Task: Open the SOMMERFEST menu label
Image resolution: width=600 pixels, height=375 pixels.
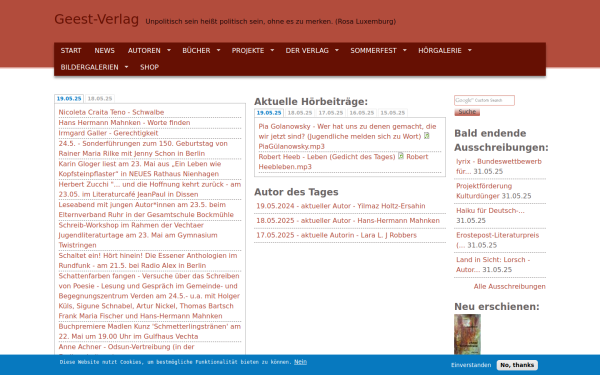Action: coord(373,51)
